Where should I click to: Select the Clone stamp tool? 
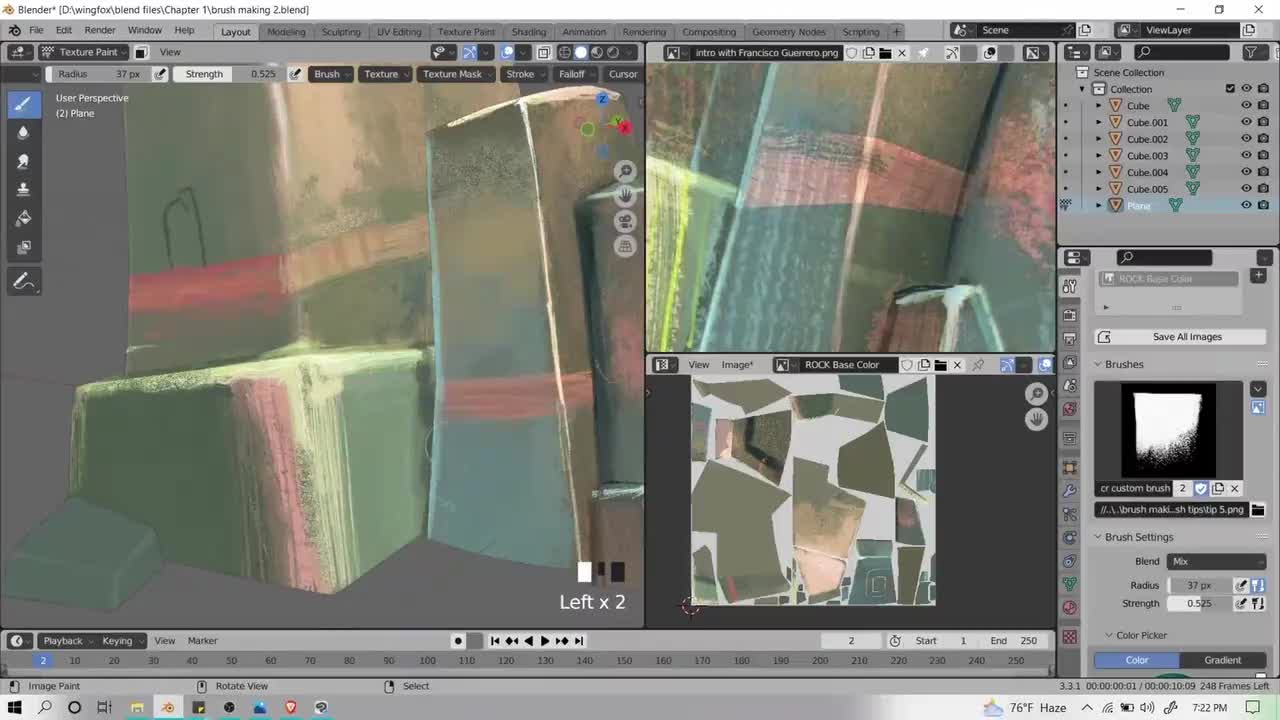[24, 189]
